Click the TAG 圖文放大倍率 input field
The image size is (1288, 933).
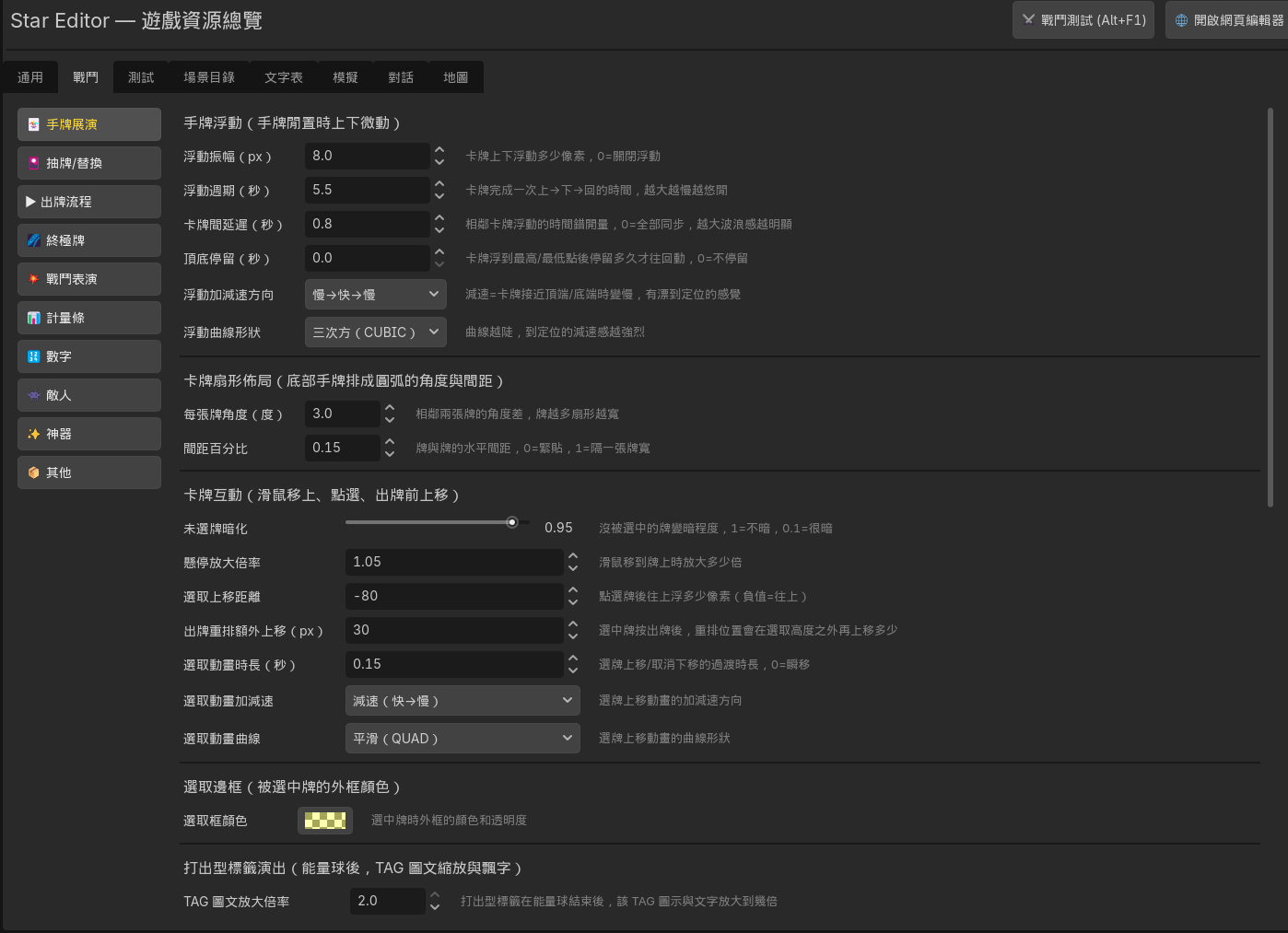tap(387, 901)
